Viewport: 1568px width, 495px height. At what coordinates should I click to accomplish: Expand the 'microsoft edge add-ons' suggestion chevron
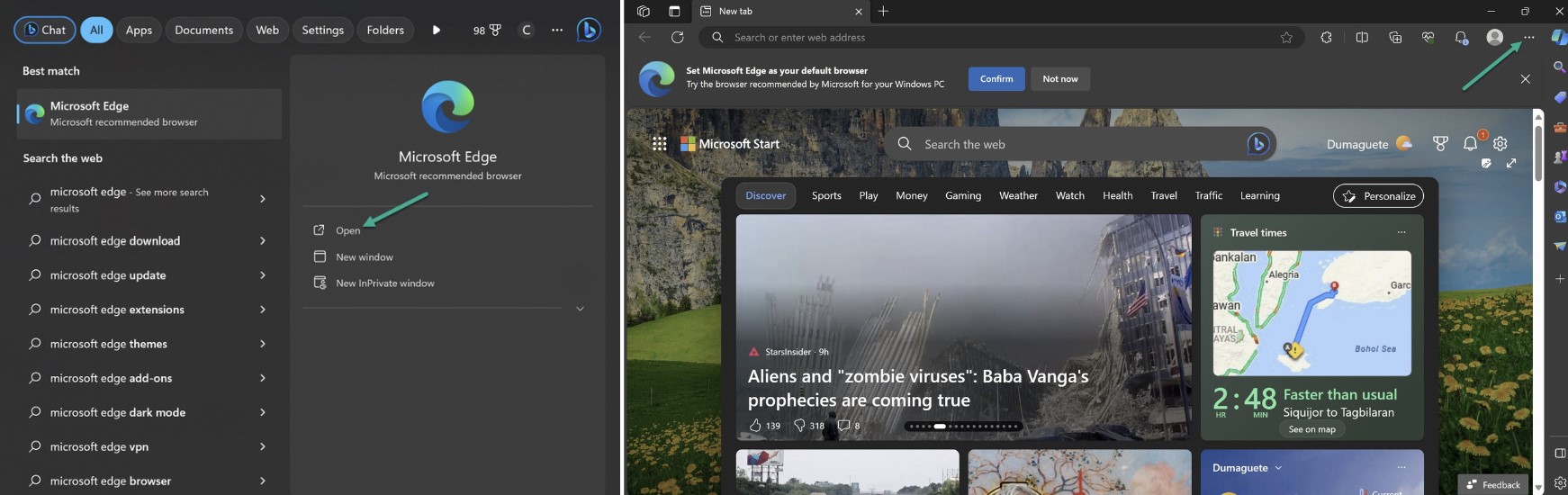(x=263, y=378)
